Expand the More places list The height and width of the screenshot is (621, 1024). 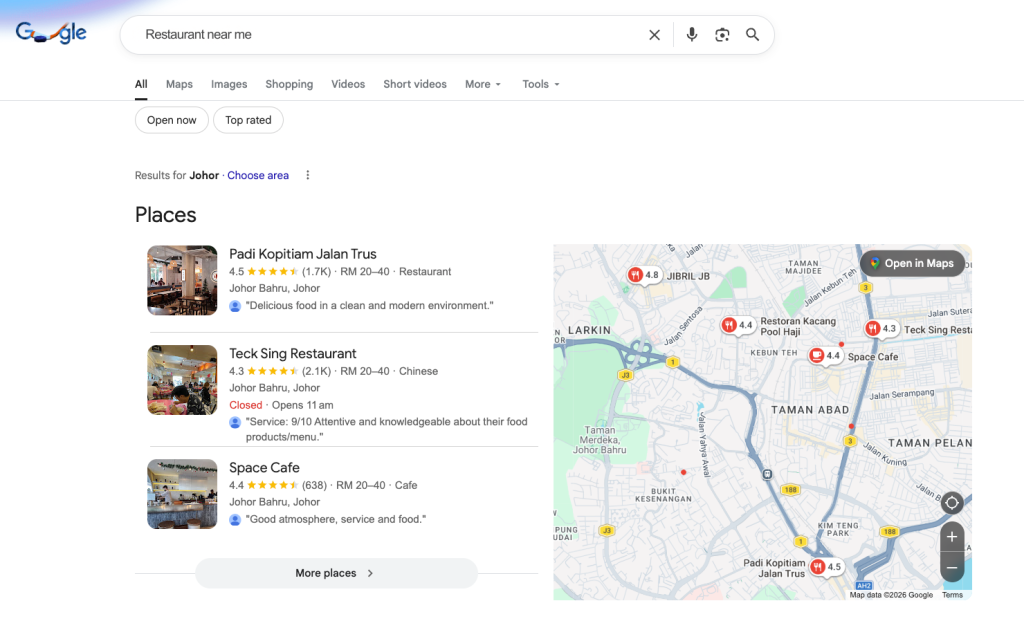336,573
